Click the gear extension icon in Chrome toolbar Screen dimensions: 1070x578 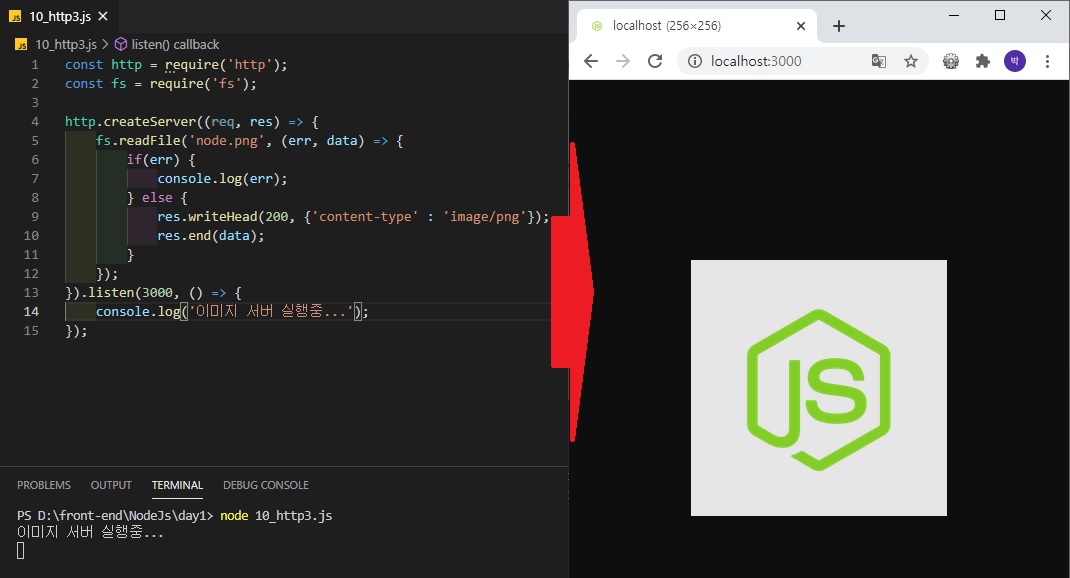[951, 61]
